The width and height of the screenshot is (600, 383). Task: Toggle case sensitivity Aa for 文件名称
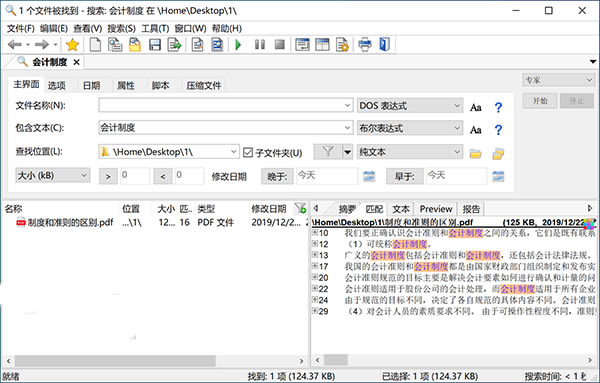[476, 108]
